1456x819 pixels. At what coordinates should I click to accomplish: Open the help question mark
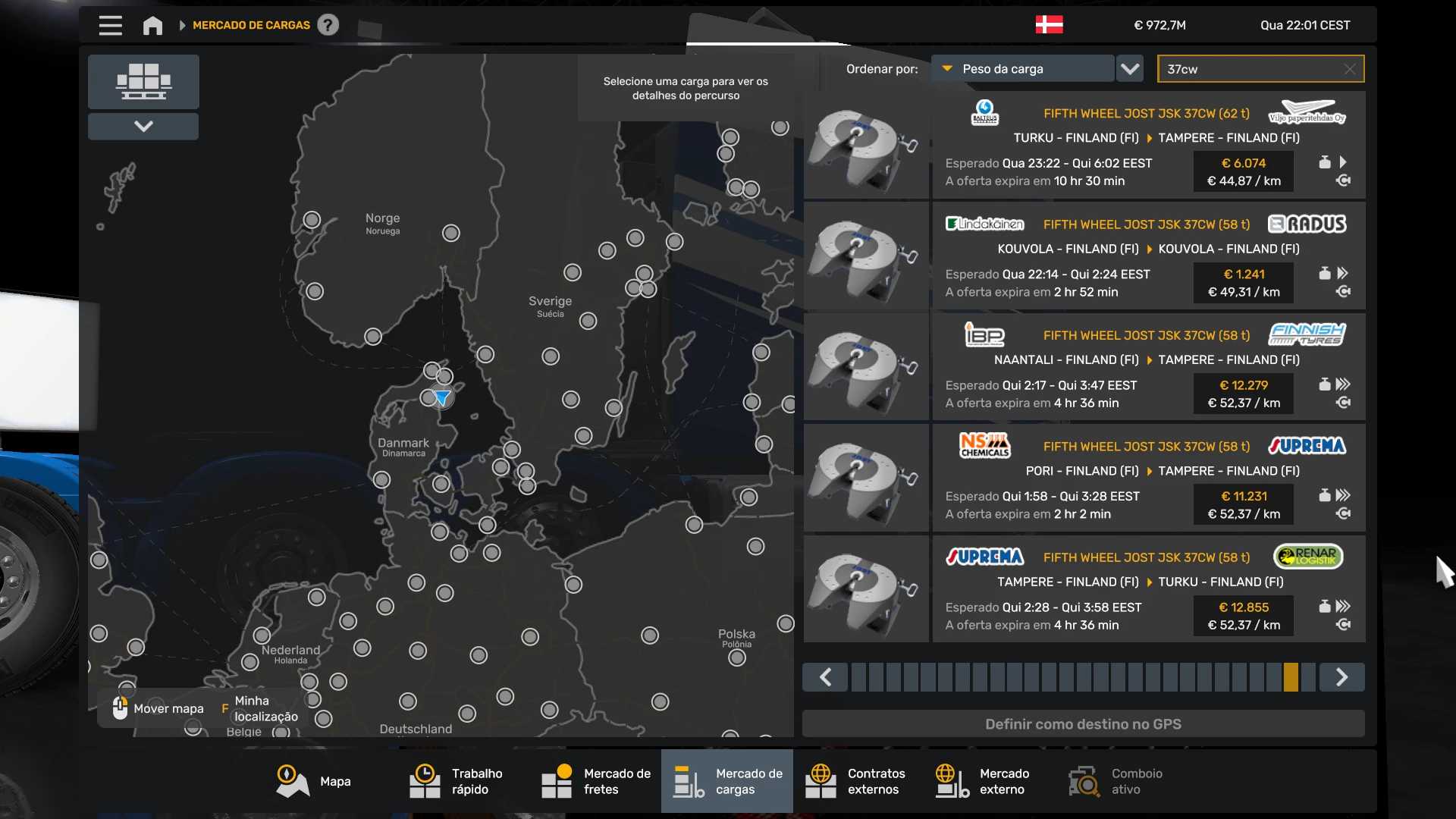pyautogui.click(x=328, y=25)
